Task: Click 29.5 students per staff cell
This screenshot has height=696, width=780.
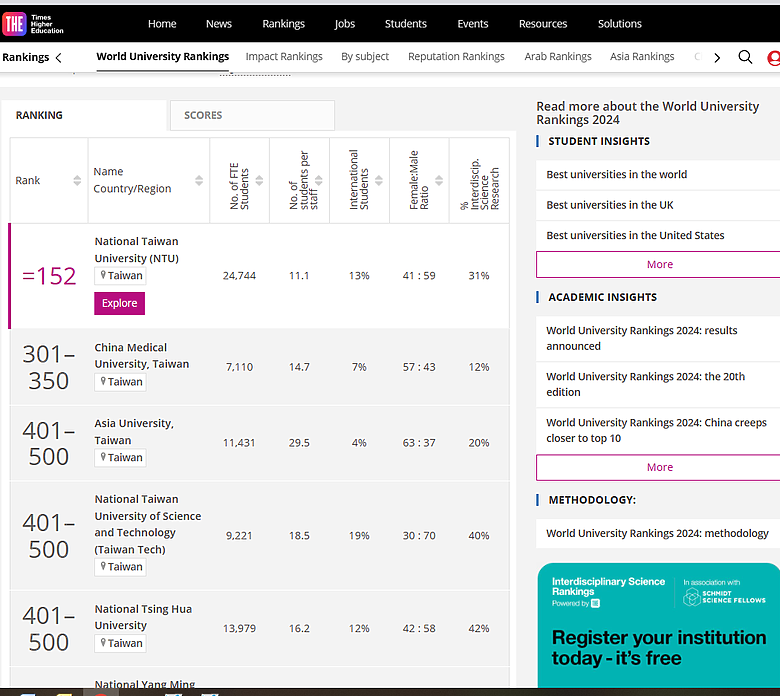Action: pos(299,443)
